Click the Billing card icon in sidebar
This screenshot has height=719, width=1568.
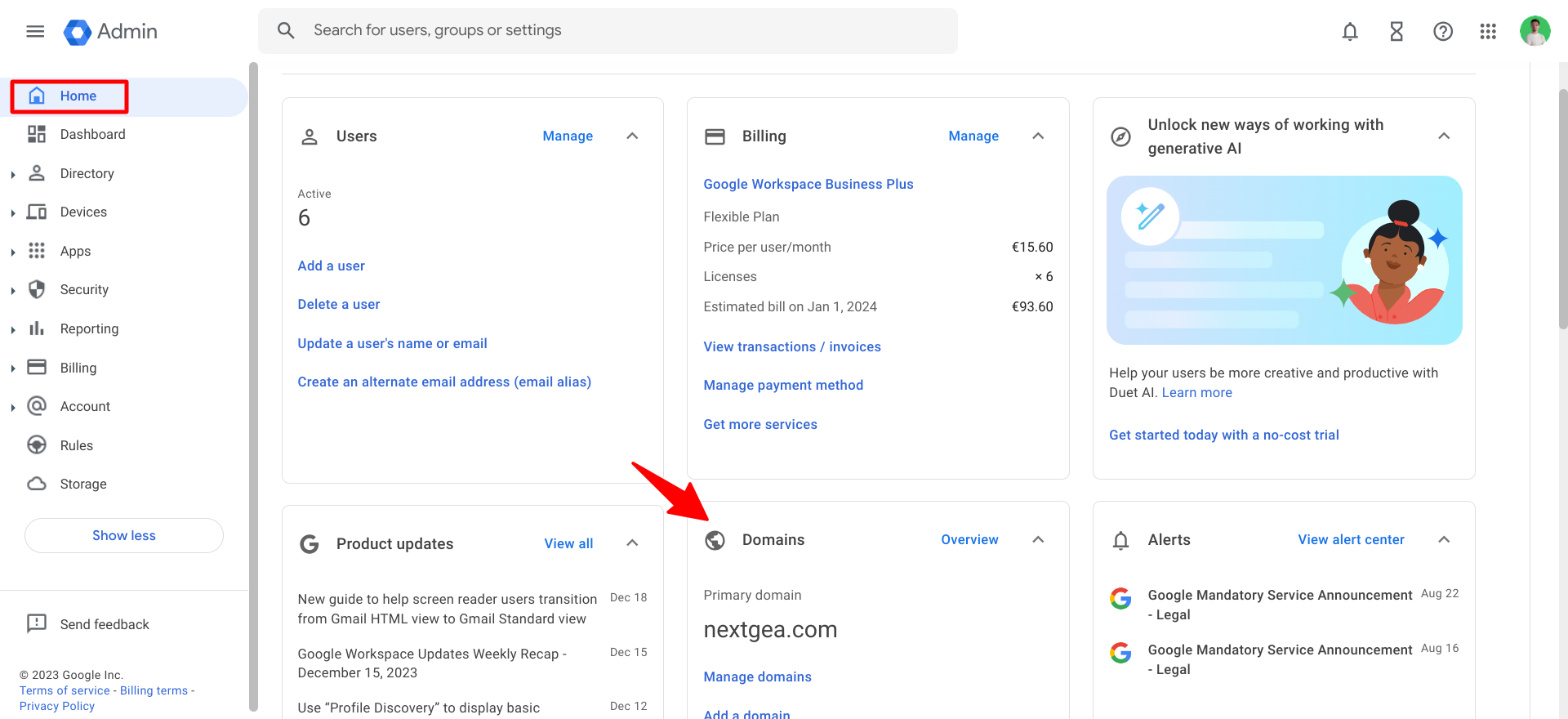[37, 367]
